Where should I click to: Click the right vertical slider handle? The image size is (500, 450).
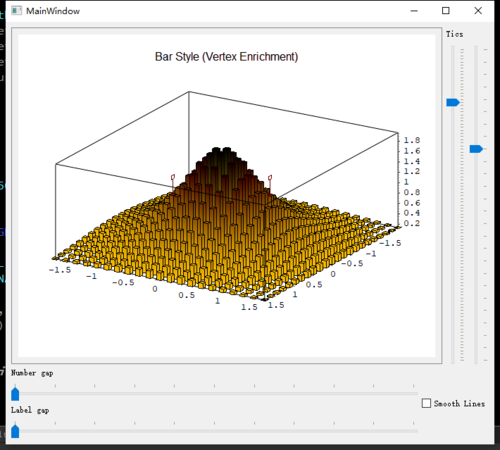click(476, 149)
